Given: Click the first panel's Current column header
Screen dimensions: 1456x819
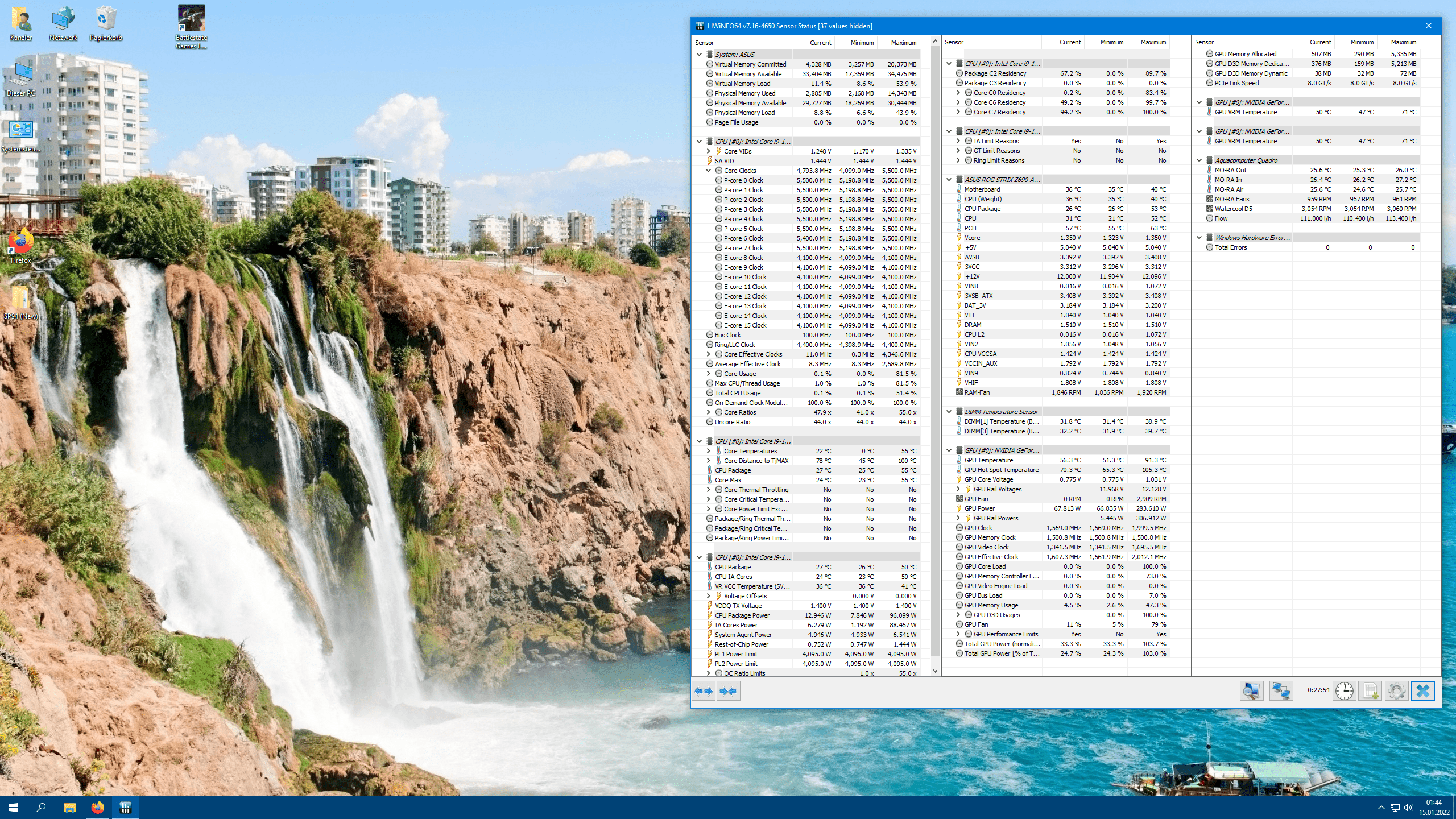Looking at the screenshot, I should [x=813, y=43].
